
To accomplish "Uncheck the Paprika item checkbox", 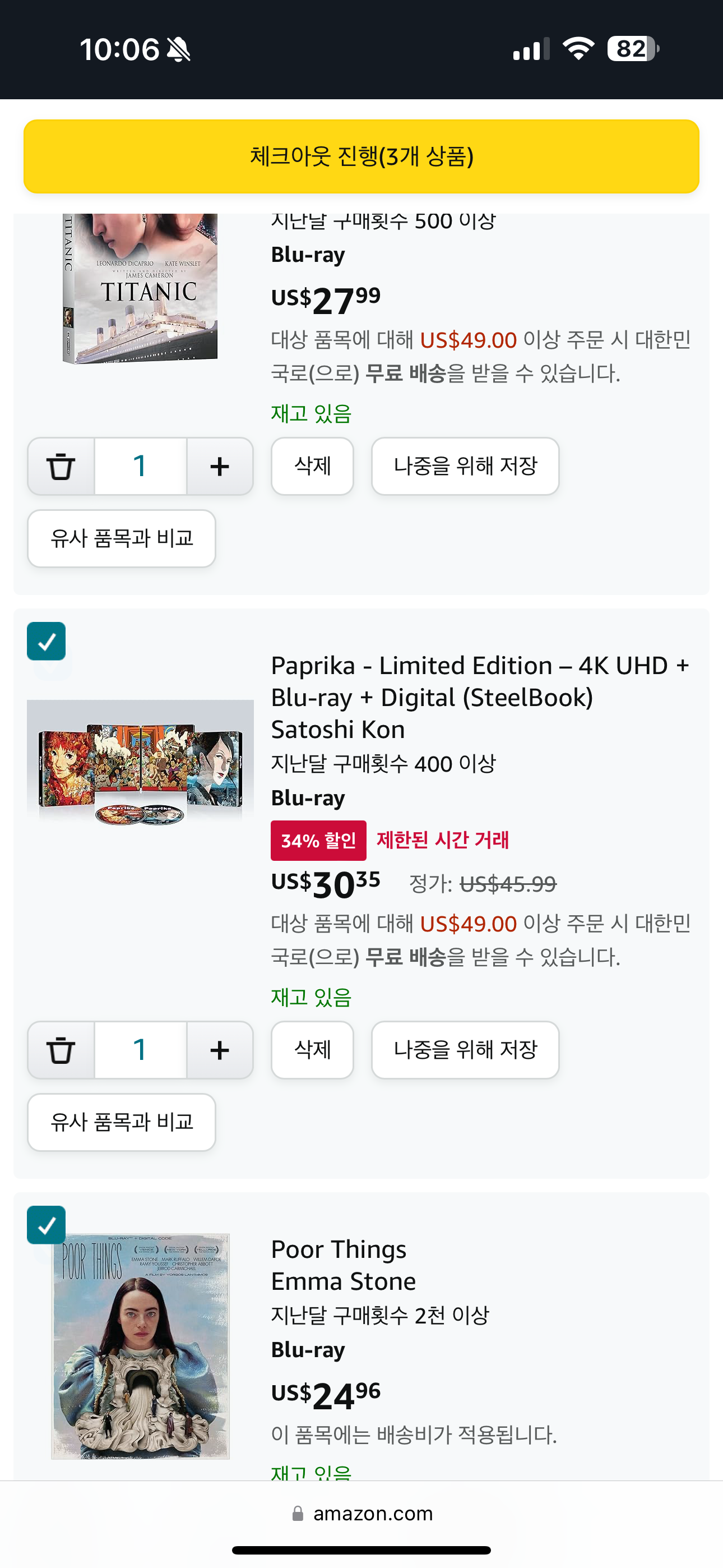I will point(47,641).
